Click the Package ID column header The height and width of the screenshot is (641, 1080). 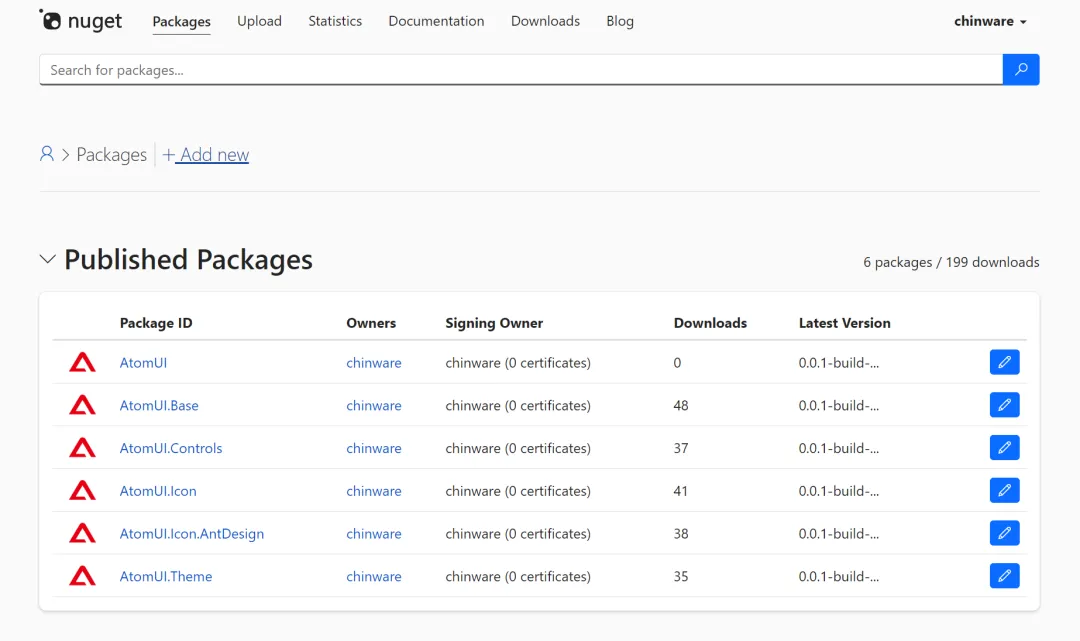(x=156, y=323)
